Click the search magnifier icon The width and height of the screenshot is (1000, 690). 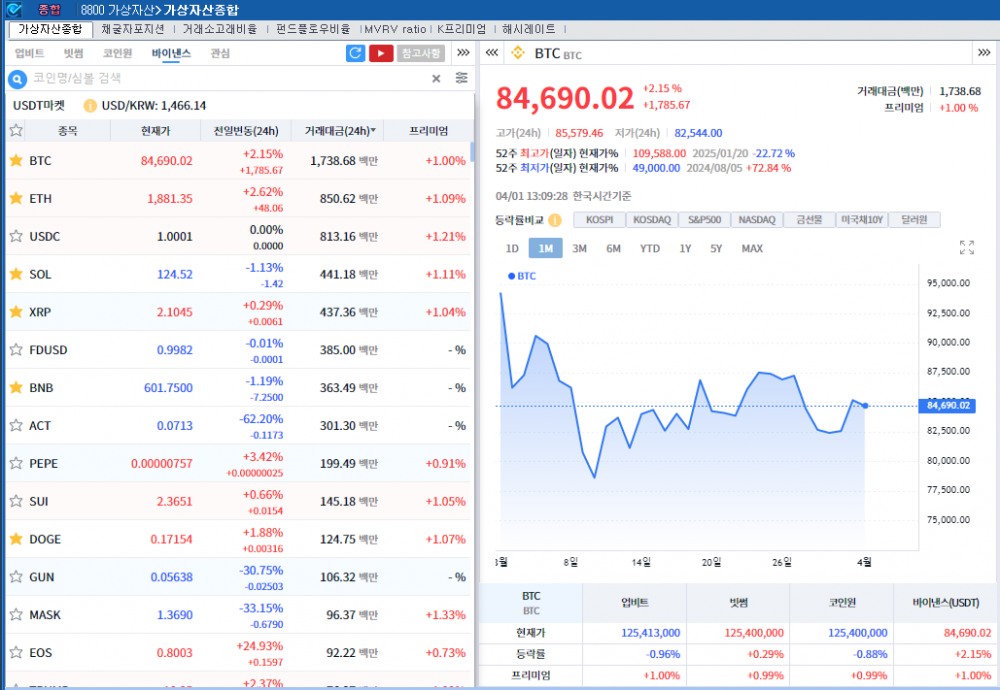[17, 78]
